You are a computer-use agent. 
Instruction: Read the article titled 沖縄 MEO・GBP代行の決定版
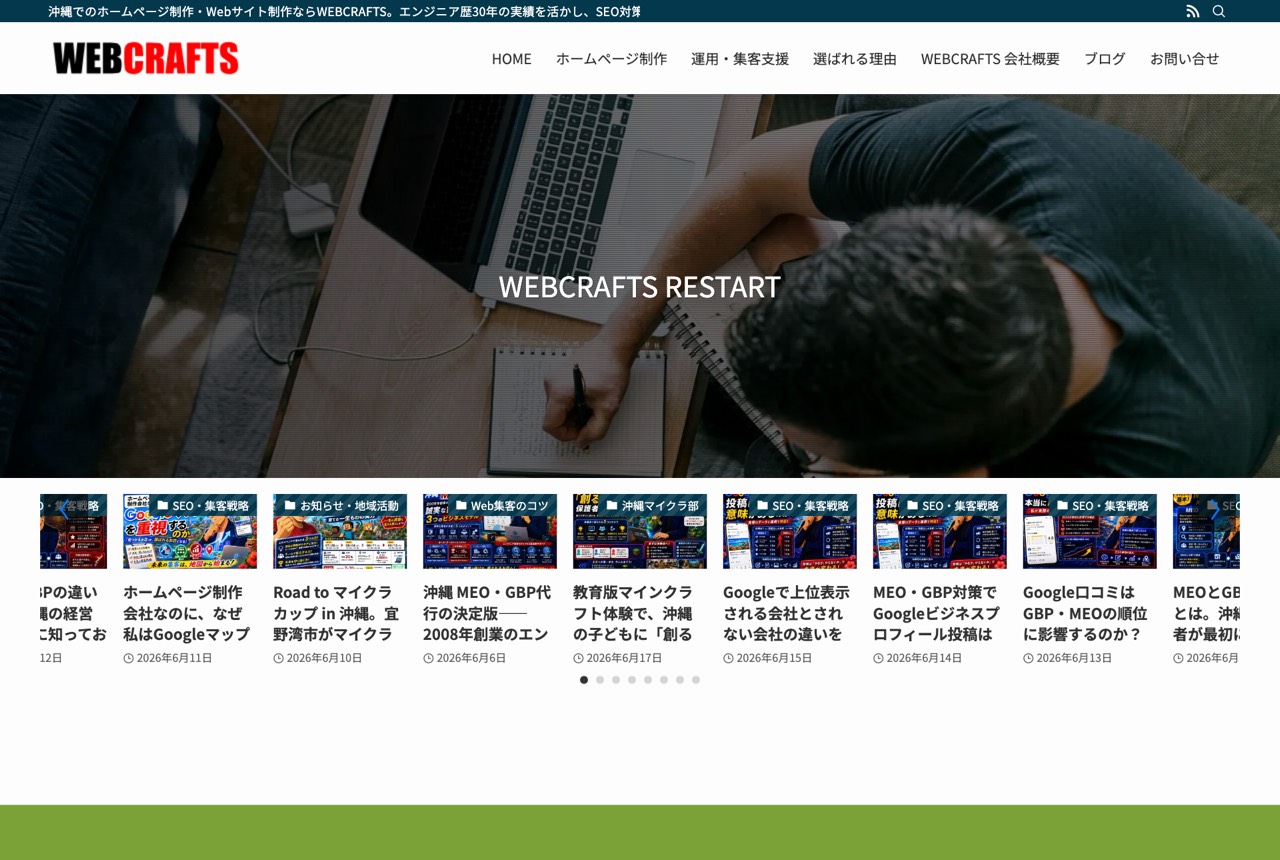point(488,613)
